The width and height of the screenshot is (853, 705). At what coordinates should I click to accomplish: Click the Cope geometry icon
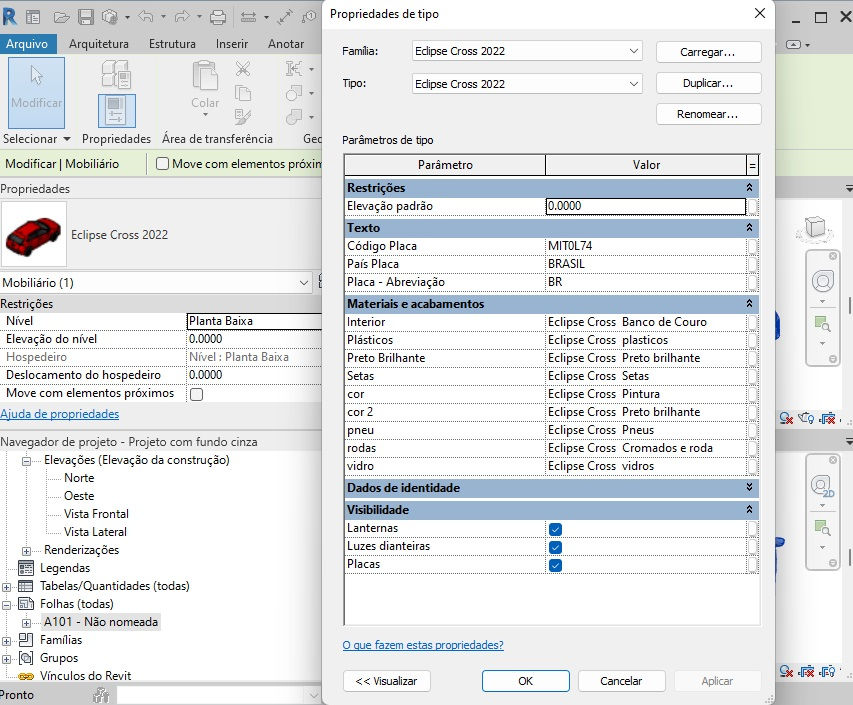point(294,69)
